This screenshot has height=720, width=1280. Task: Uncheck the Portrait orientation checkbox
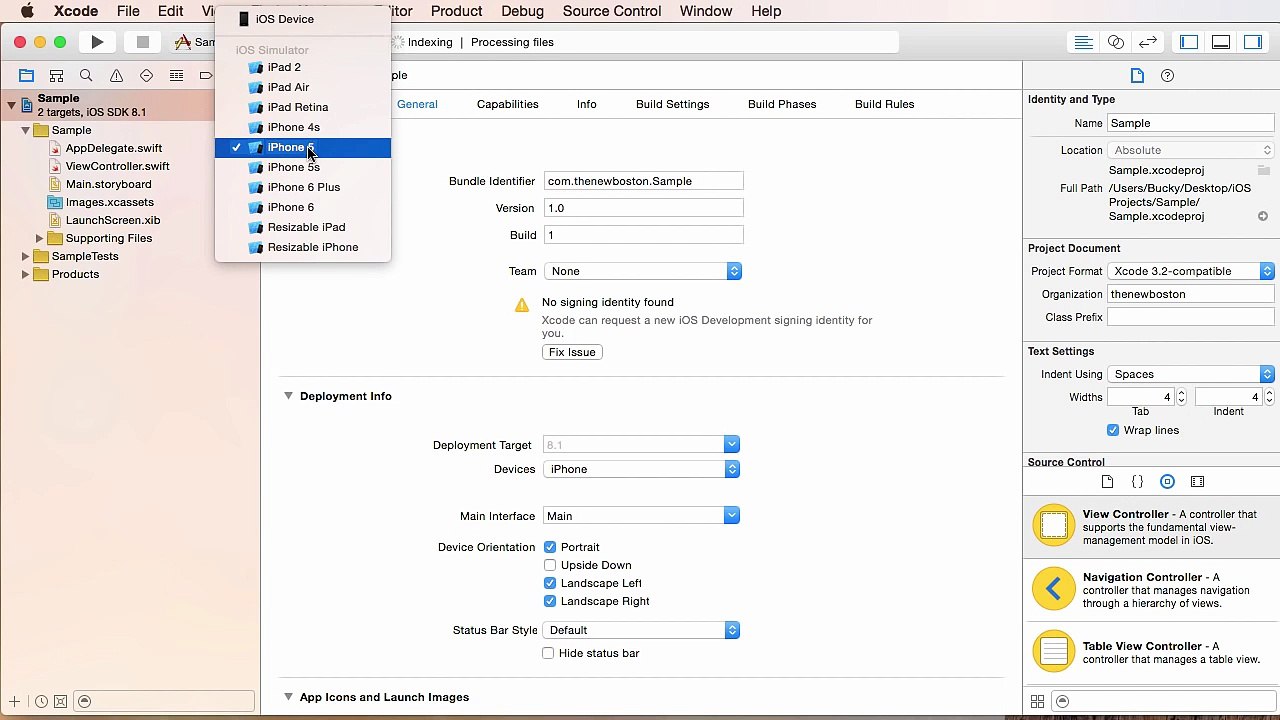pyautogui.click(x=550, y=547)
